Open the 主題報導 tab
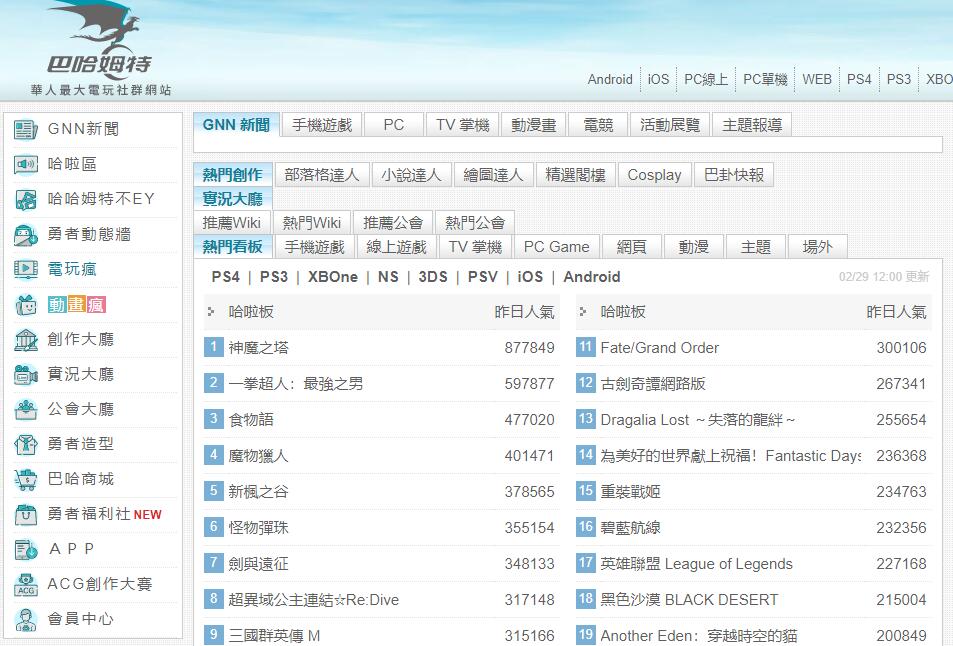 point(752,125)
